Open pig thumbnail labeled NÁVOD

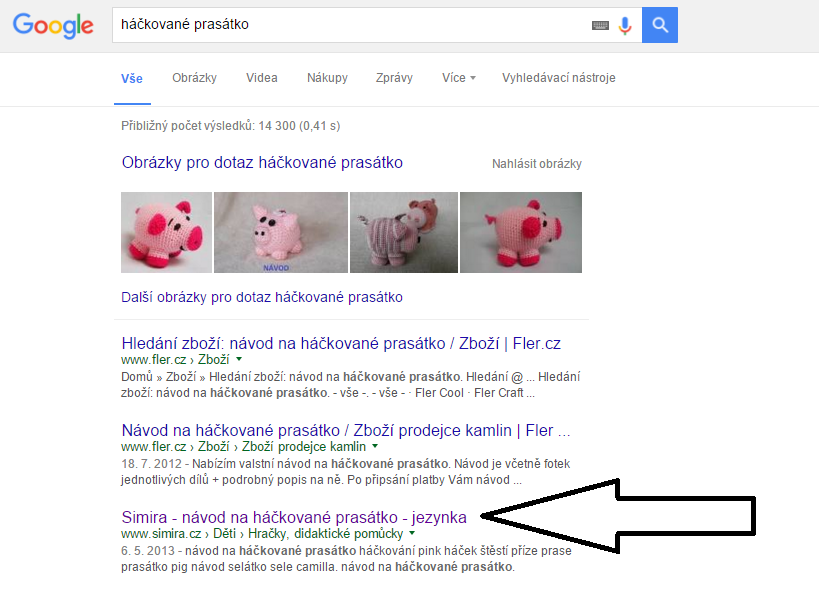pos(281,232)
